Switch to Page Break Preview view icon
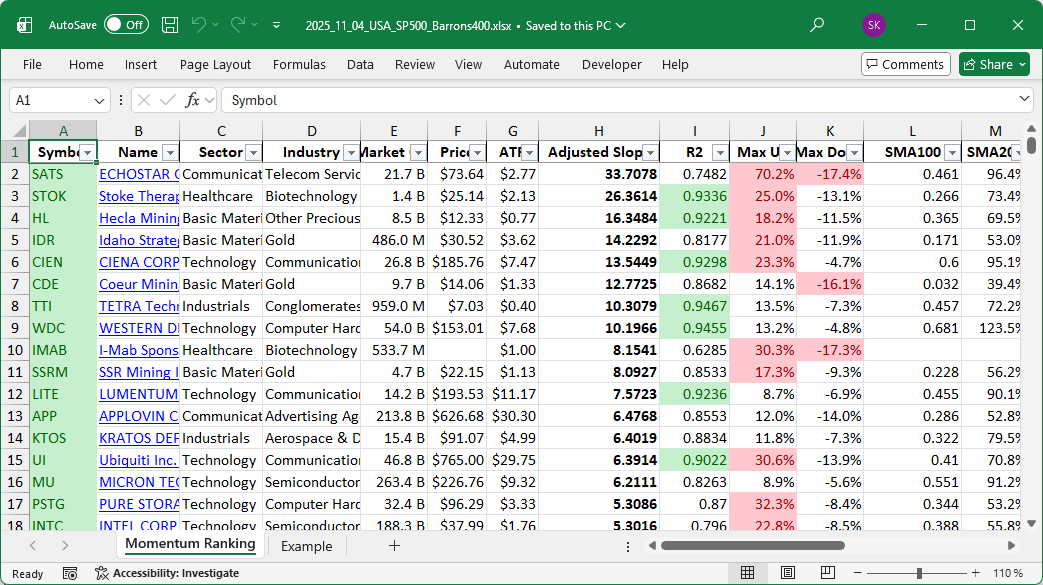 click(827, 573)
